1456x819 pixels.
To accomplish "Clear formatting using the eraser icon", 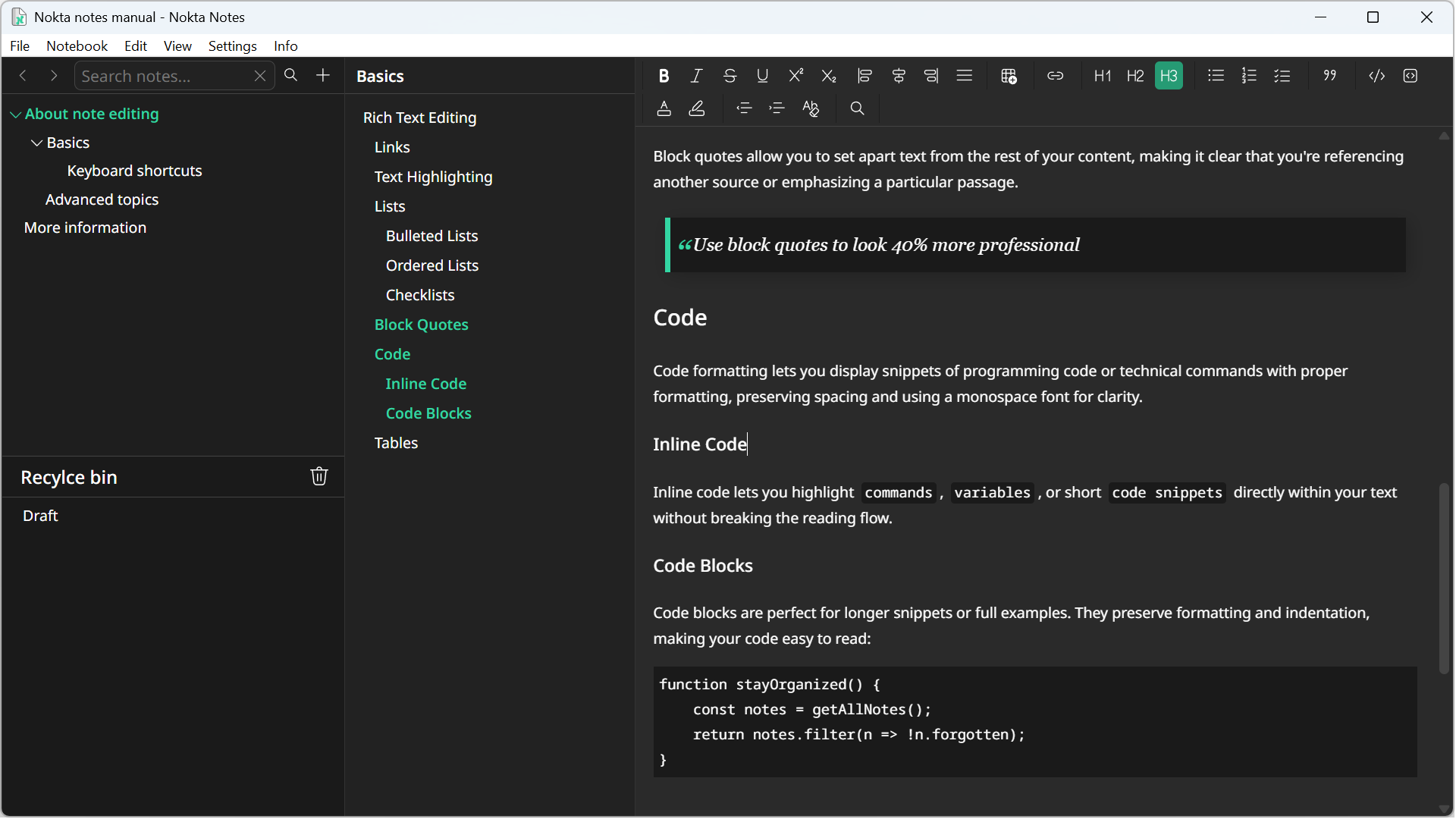I will (811, 108).
